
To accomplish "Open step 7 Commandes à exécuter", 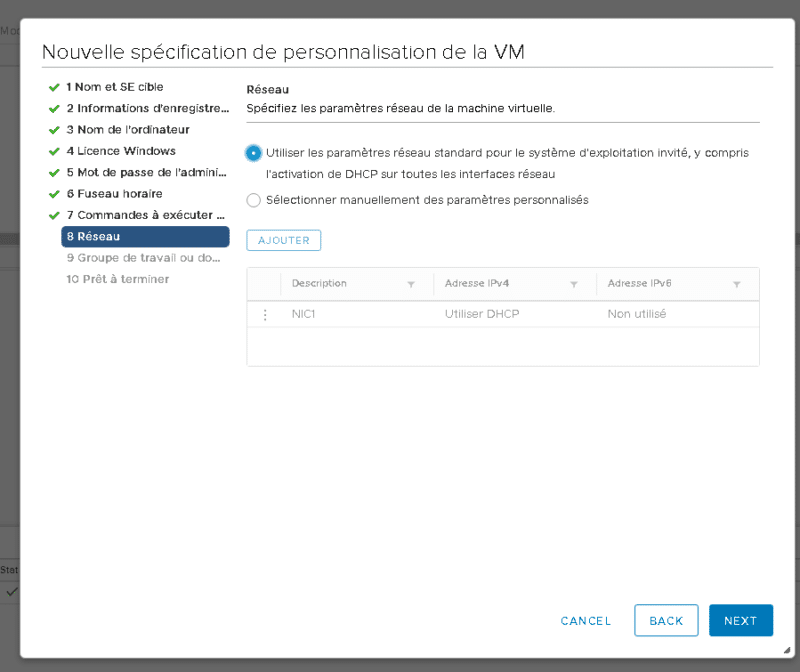I will pyautogui.click(x=143, y=215).
